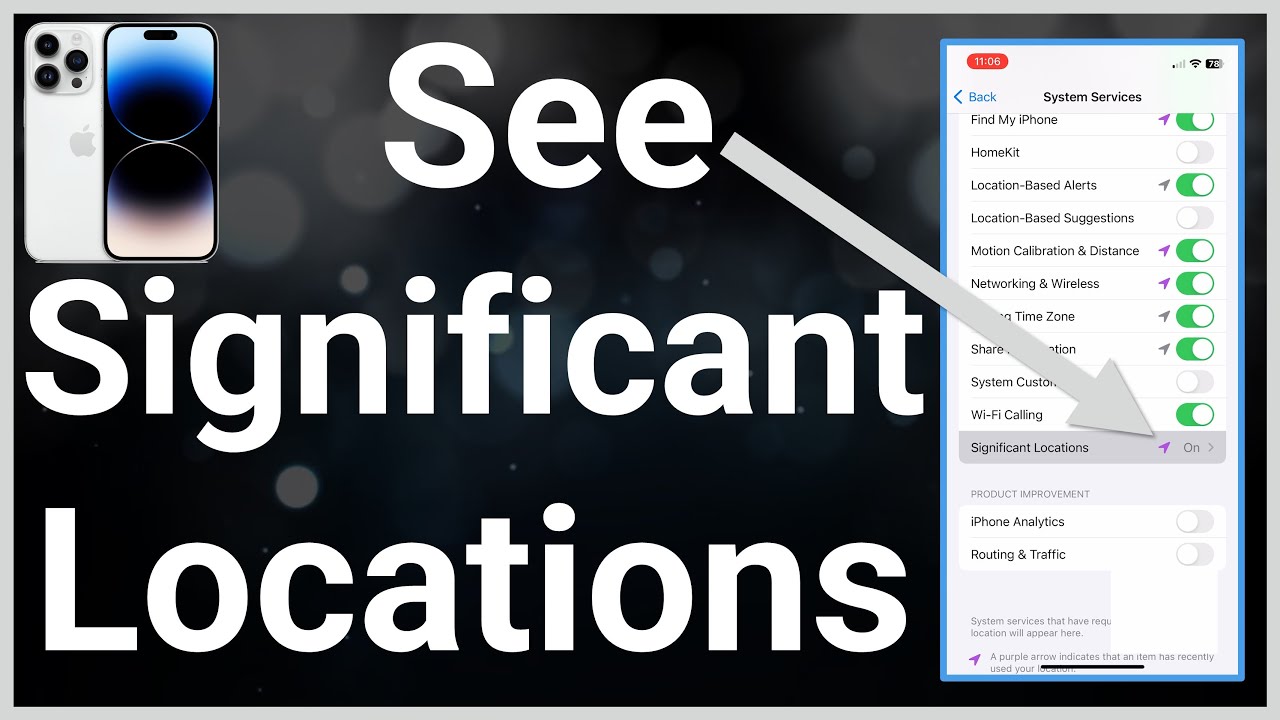The width and height of the screenshot is (1280, 720).
Task: Click the "Location-Based Alerts" label
Action: pos(1034,185)
